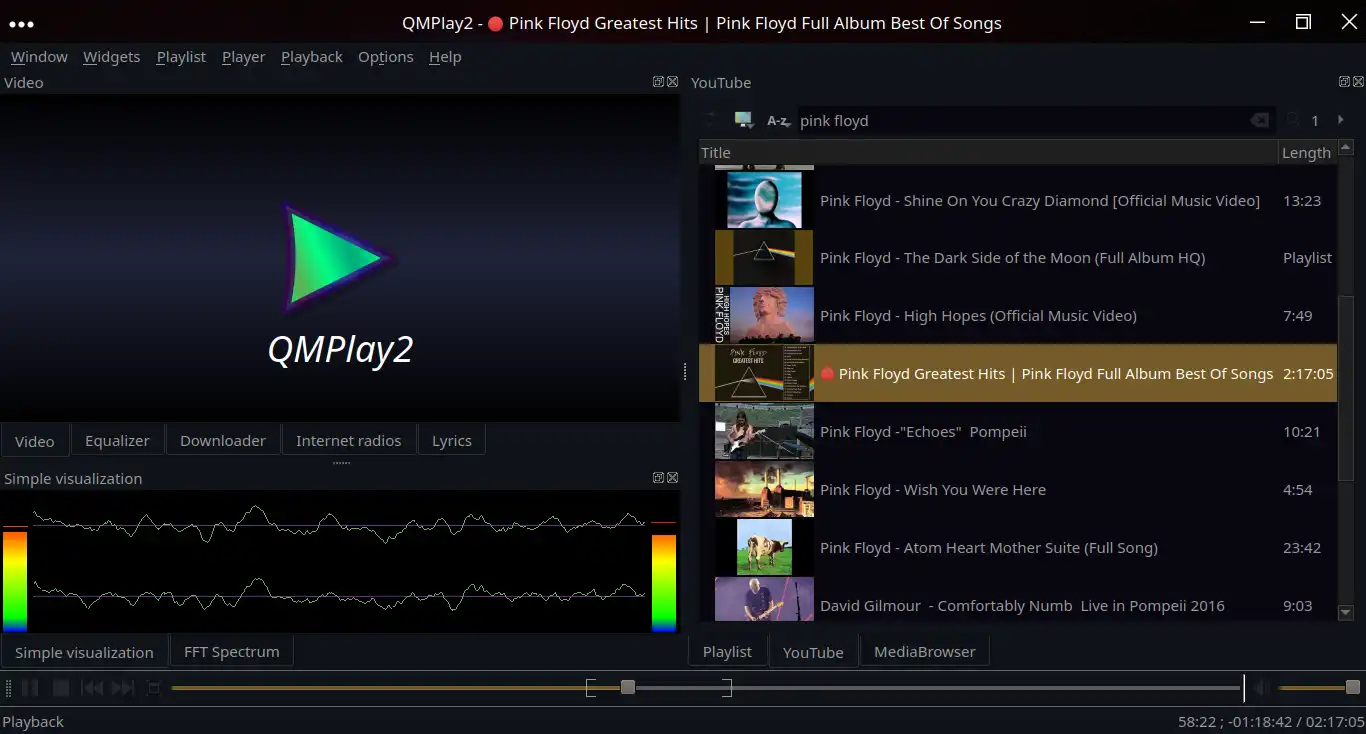Open the Options menu

385,57
